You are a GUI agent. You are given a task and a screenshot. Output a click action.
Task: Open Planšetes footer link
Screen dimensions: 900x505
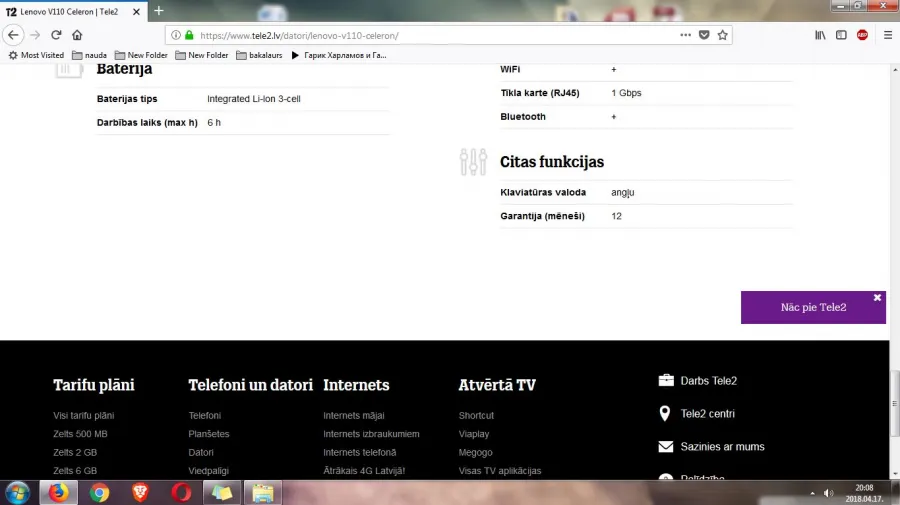[209, 434]
